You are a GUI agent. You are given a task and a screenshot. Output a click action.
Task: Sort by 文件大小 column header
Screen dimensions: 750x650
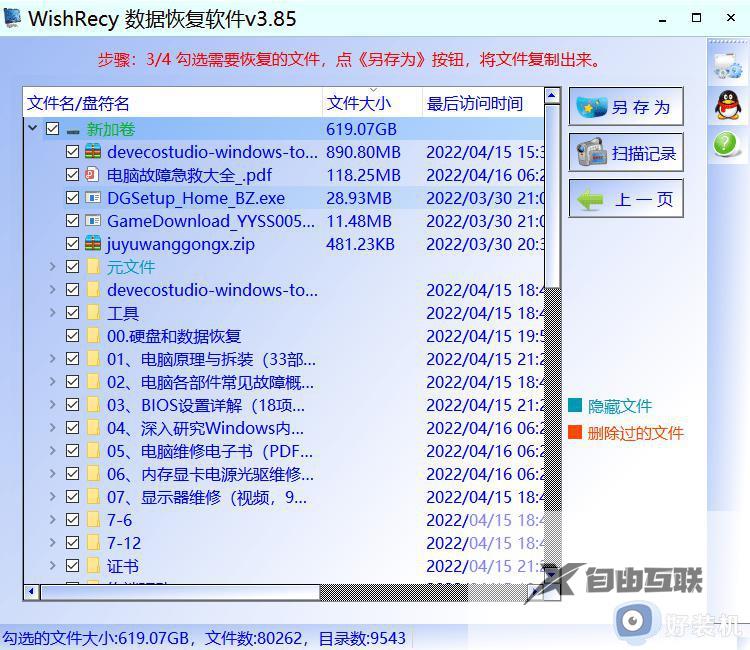[x=373, y=102]
